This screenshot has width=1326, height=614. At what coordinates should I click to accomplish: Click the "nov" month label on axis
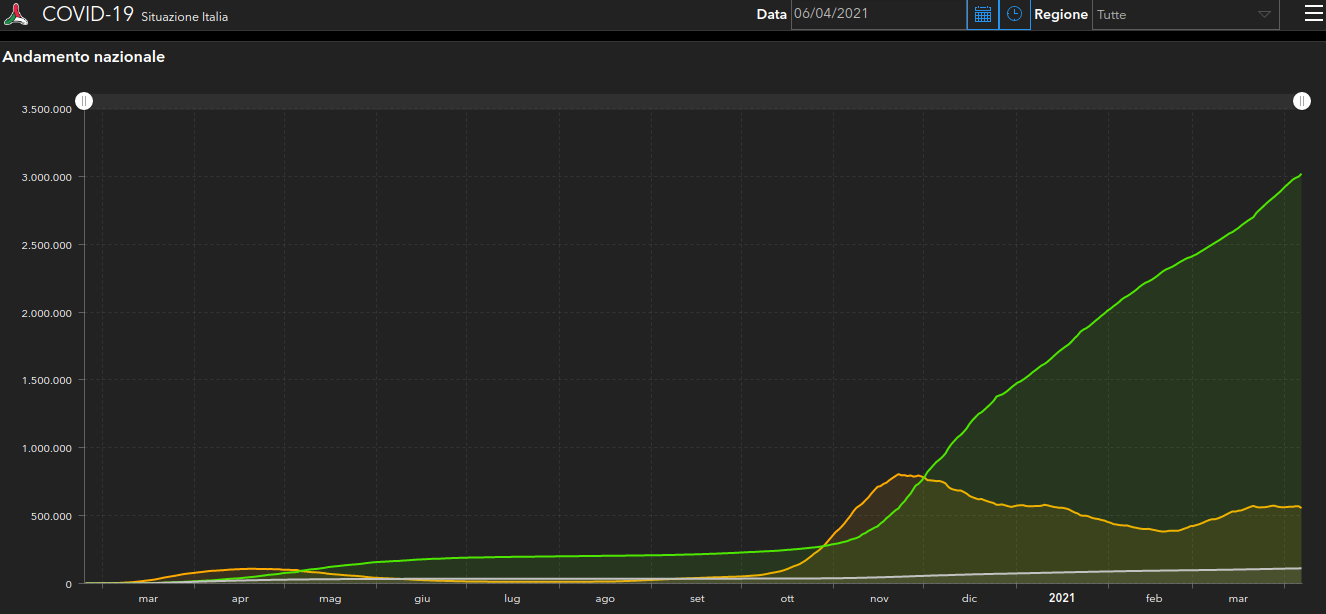(879, 598)
